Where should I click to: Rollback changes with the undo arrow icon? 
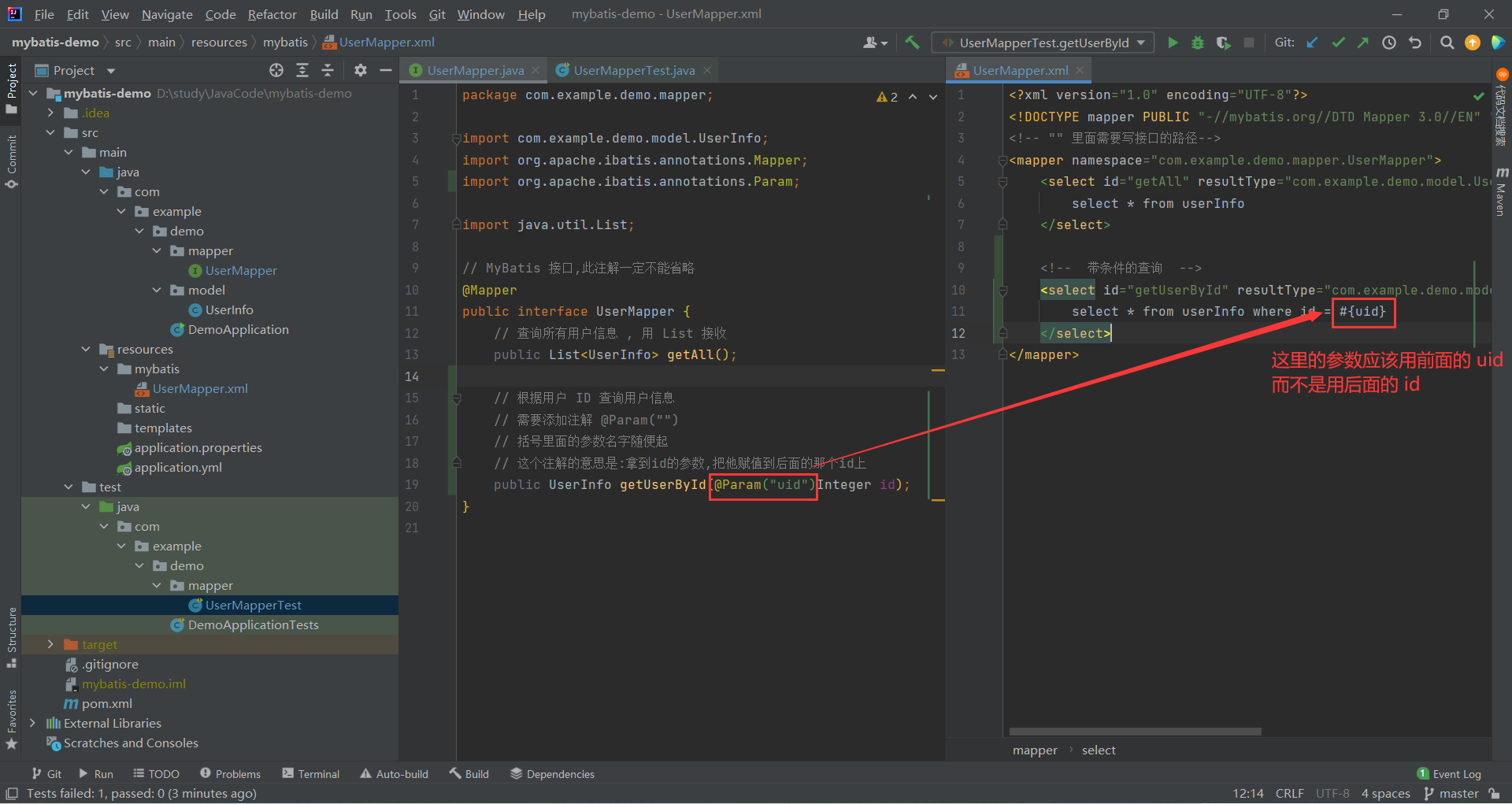(1415, 43)
